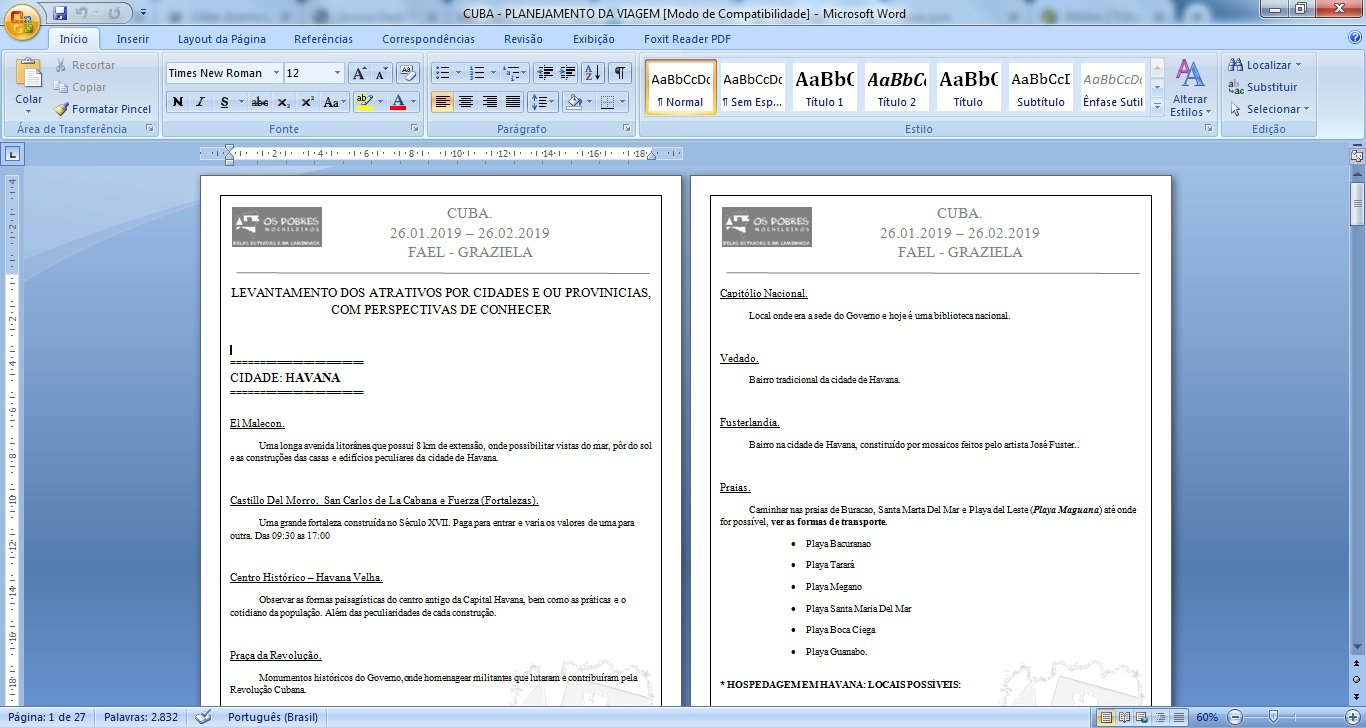Click the Office Button orb
This screenshot has width=1366, height=728.
click(22, 20)
